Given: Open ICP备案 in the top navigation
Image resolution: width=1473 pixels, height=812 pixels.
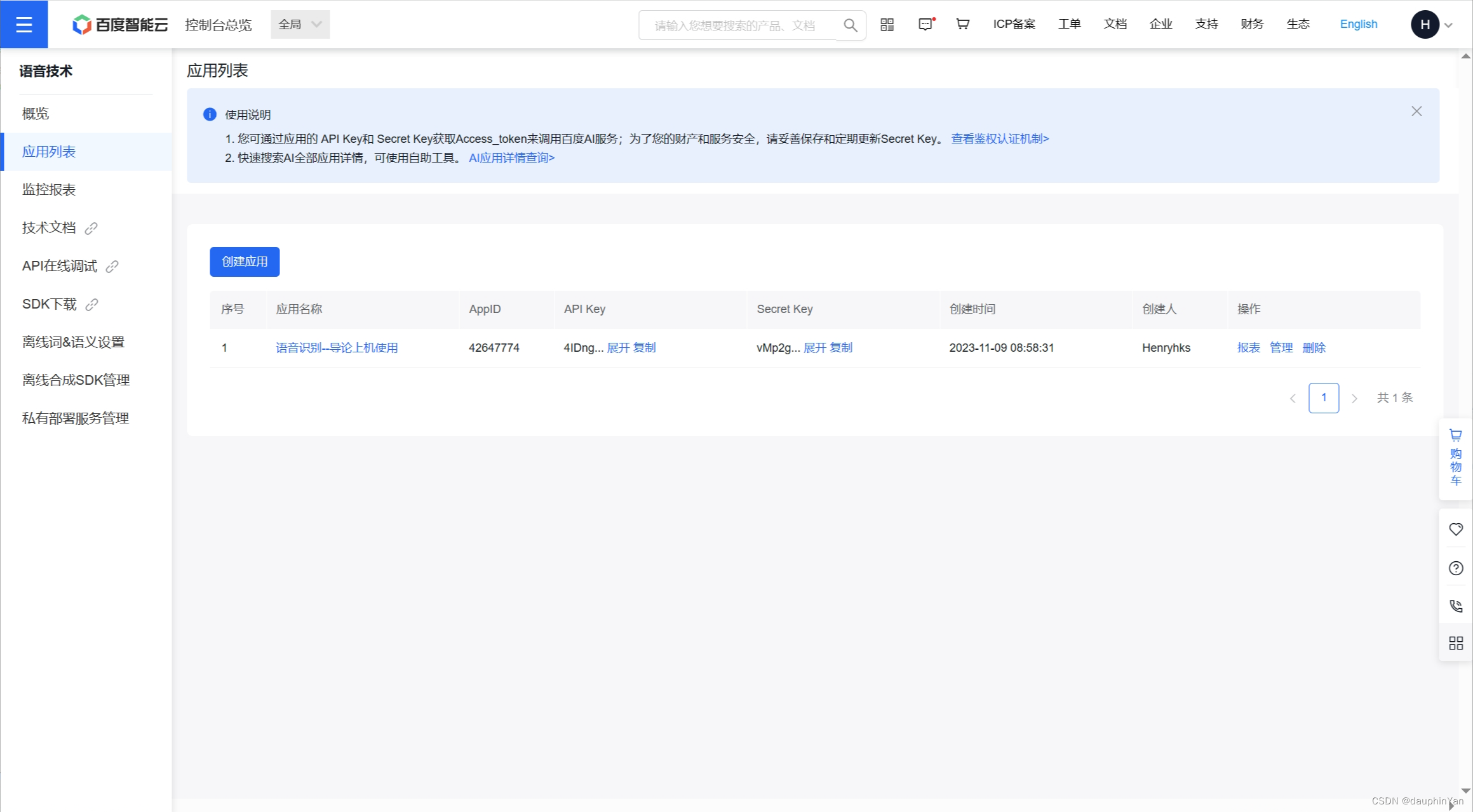Looking at the screenshot, I should pos(1014,24).
